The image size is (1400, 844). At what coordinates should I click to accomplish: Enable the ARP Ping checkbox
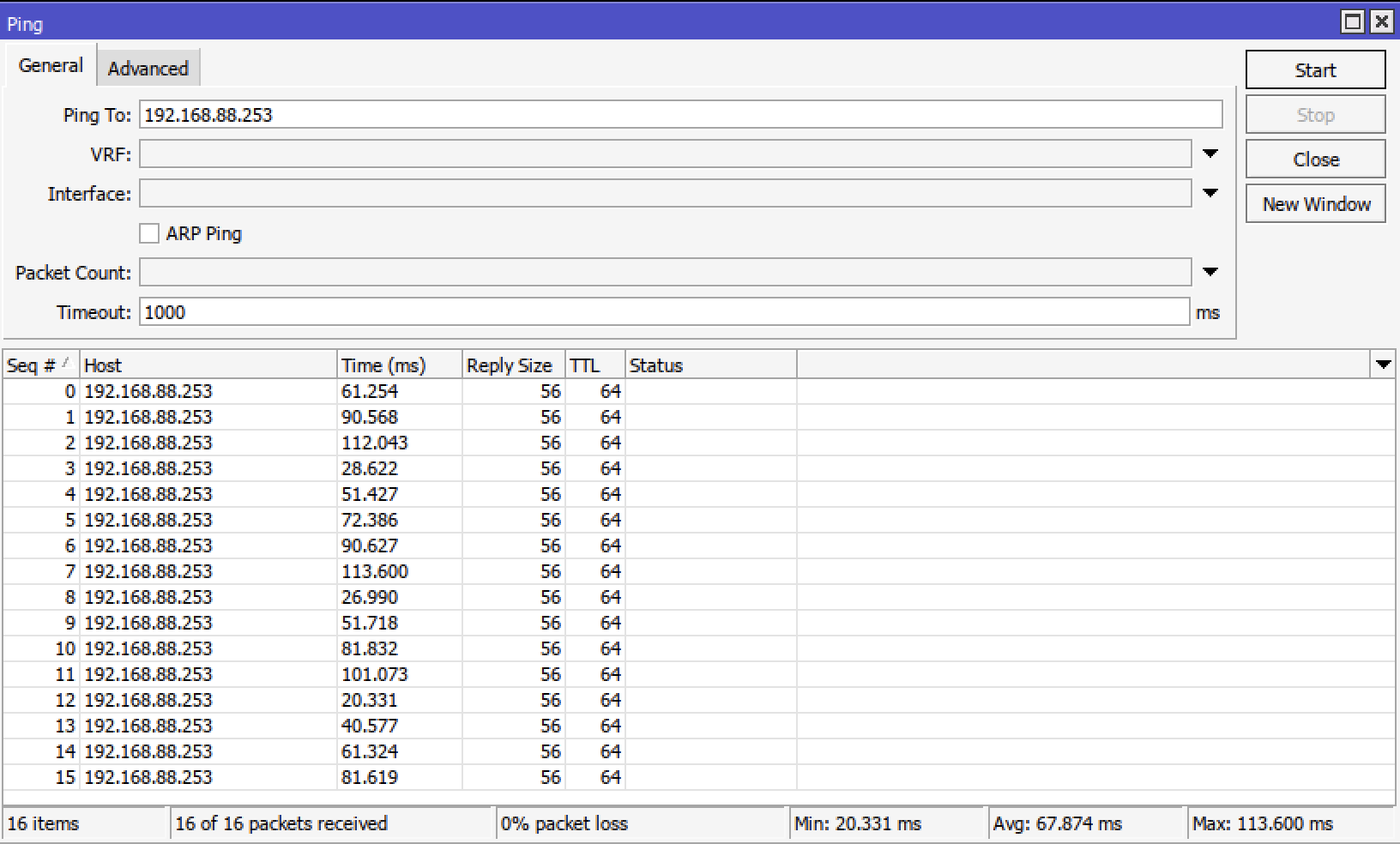pos(148,232)
